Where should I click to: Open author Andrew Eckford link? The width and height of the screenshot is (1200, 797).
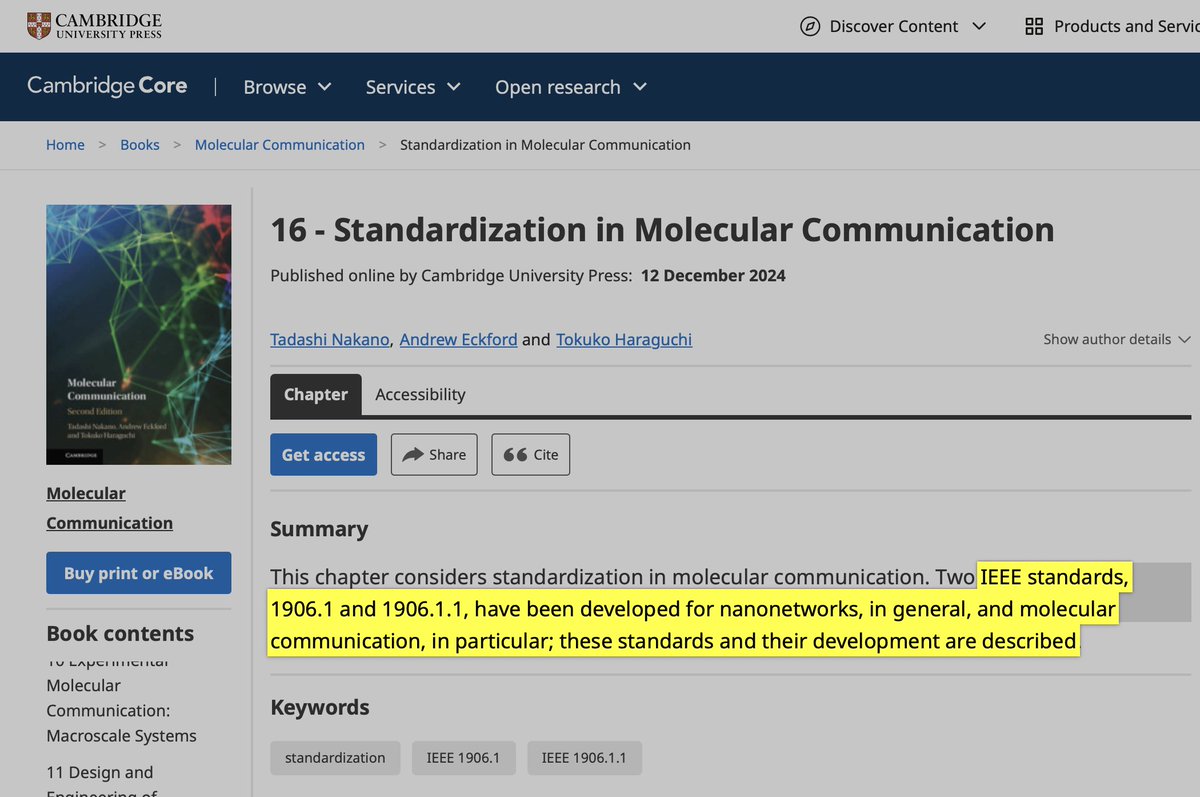point(459,339)
